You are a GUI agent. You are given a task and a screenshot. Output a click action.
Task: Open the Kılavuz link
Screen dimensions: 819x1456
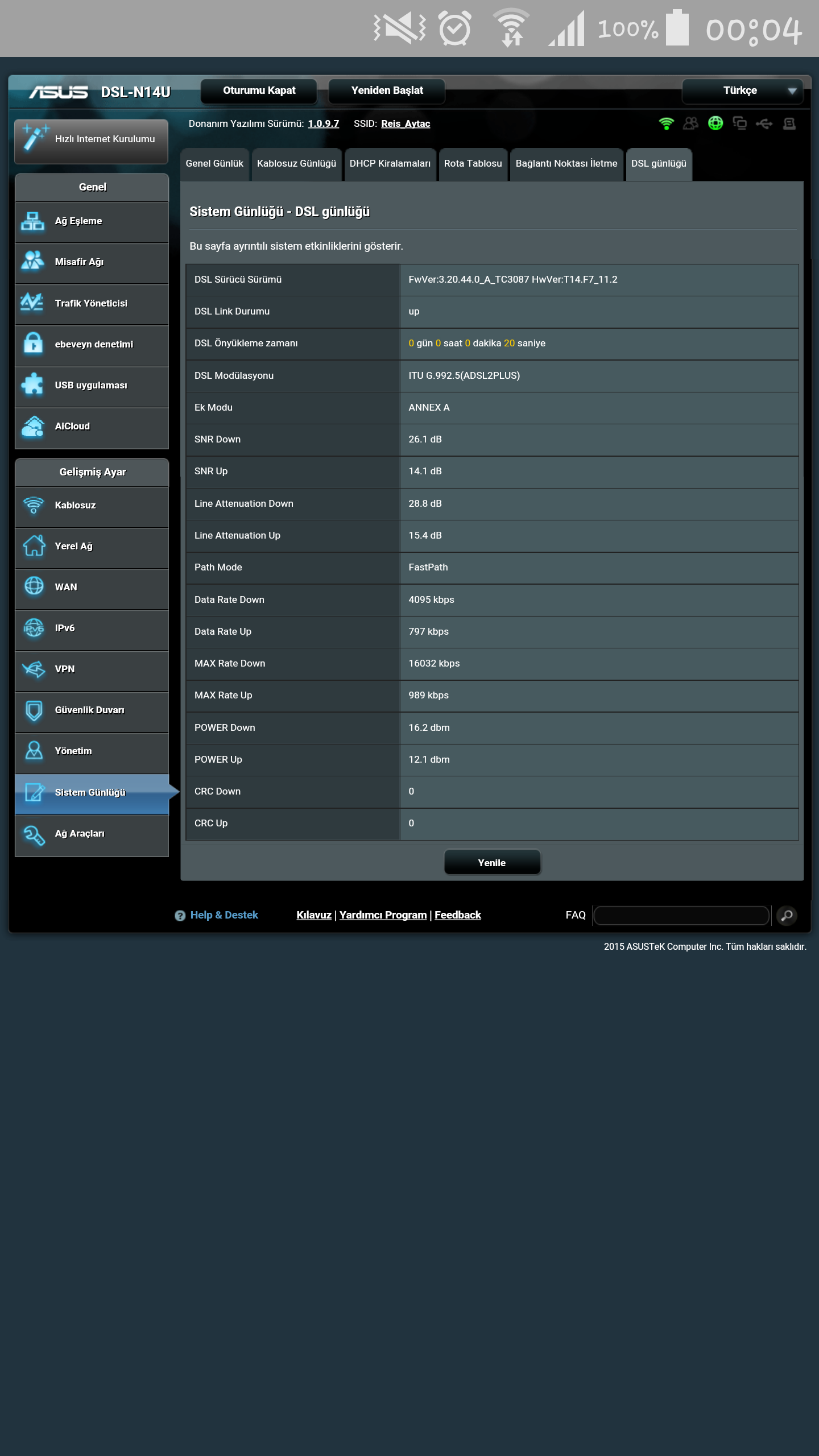(314, 915)
